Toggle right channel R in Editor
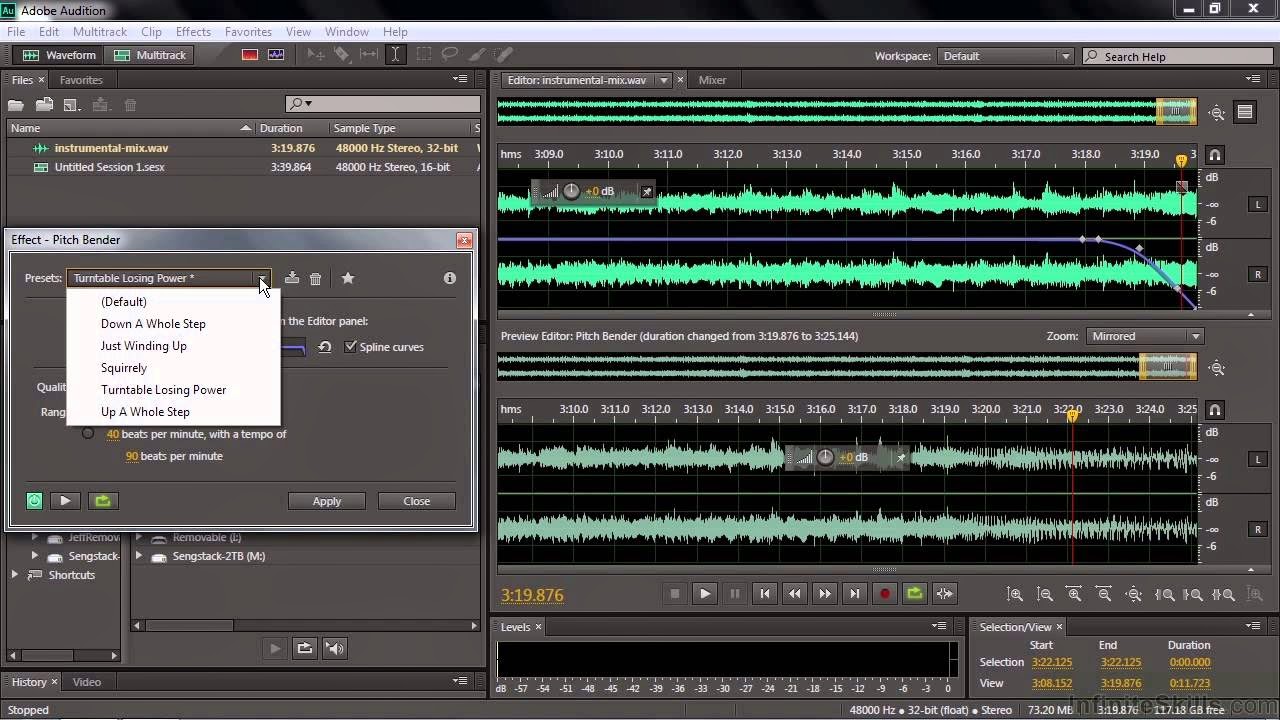The width and height of the screenshot is (1280, 720). 1258,274
